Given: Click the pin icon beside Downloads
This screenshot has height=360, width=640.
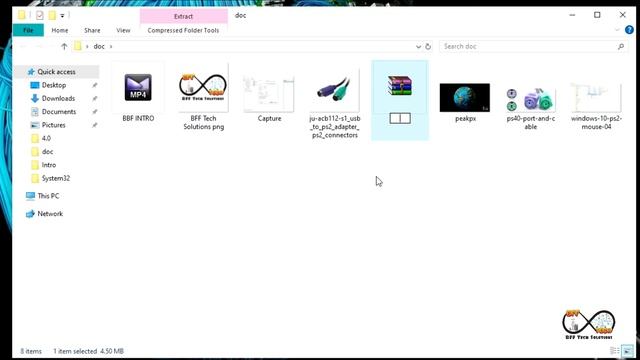Looking at the screenshot, I should (95, 98).
